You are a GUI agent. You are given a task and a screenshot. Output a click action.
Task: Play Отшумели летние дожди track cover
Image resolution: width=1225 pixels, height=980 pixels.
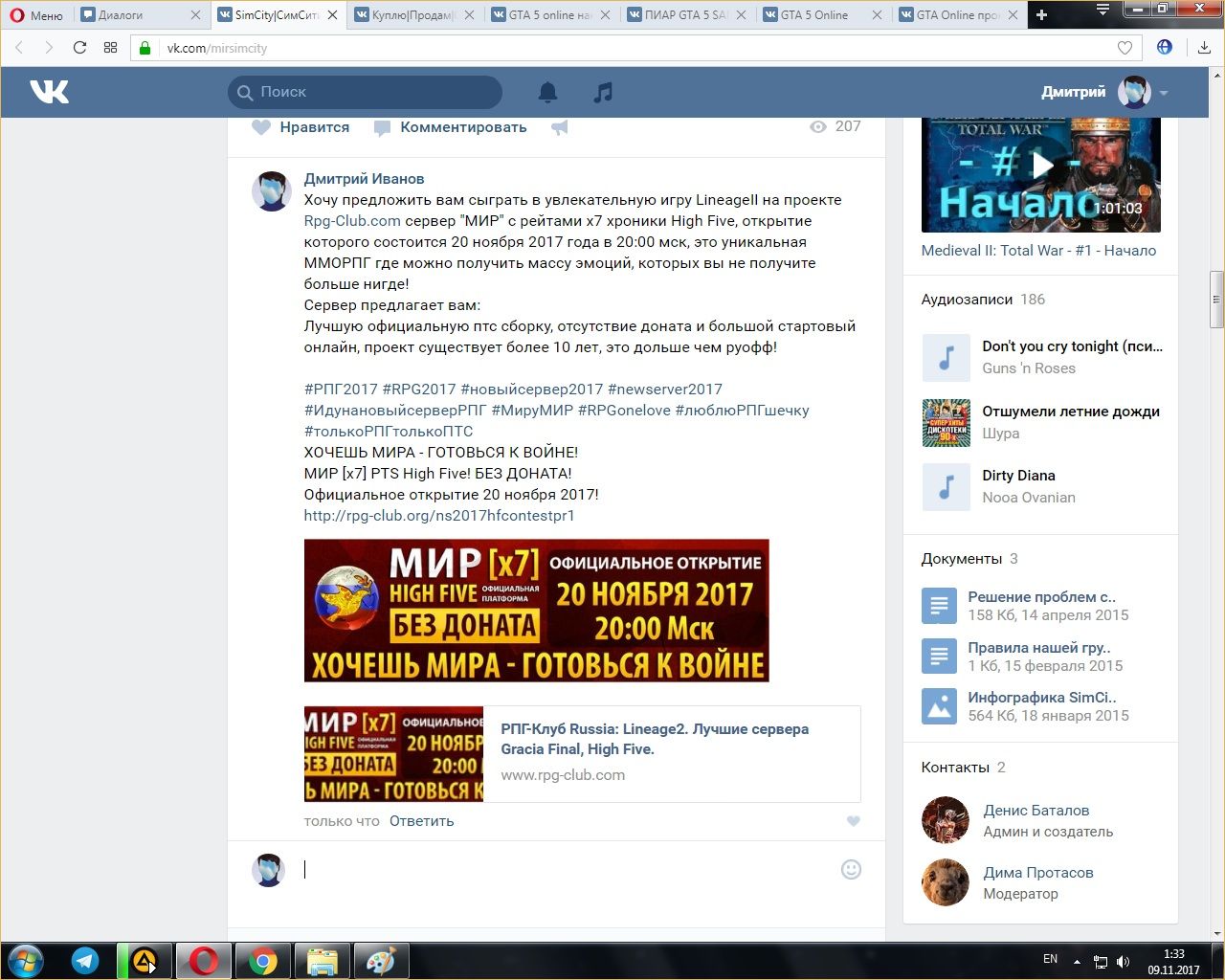(x=946, y=422)
